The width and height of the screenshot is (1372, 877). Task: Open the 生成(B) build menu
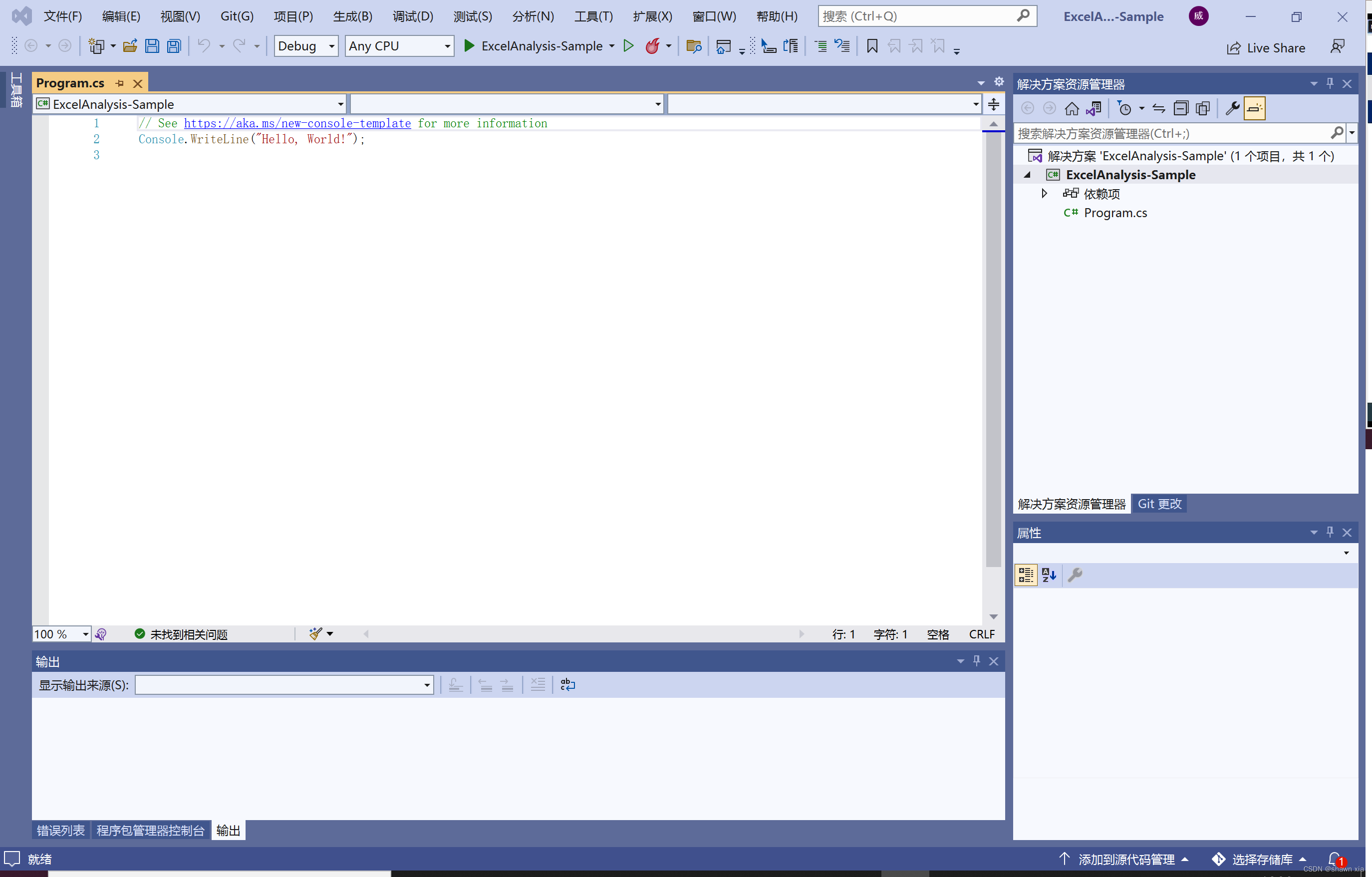[x=352, y=16]
